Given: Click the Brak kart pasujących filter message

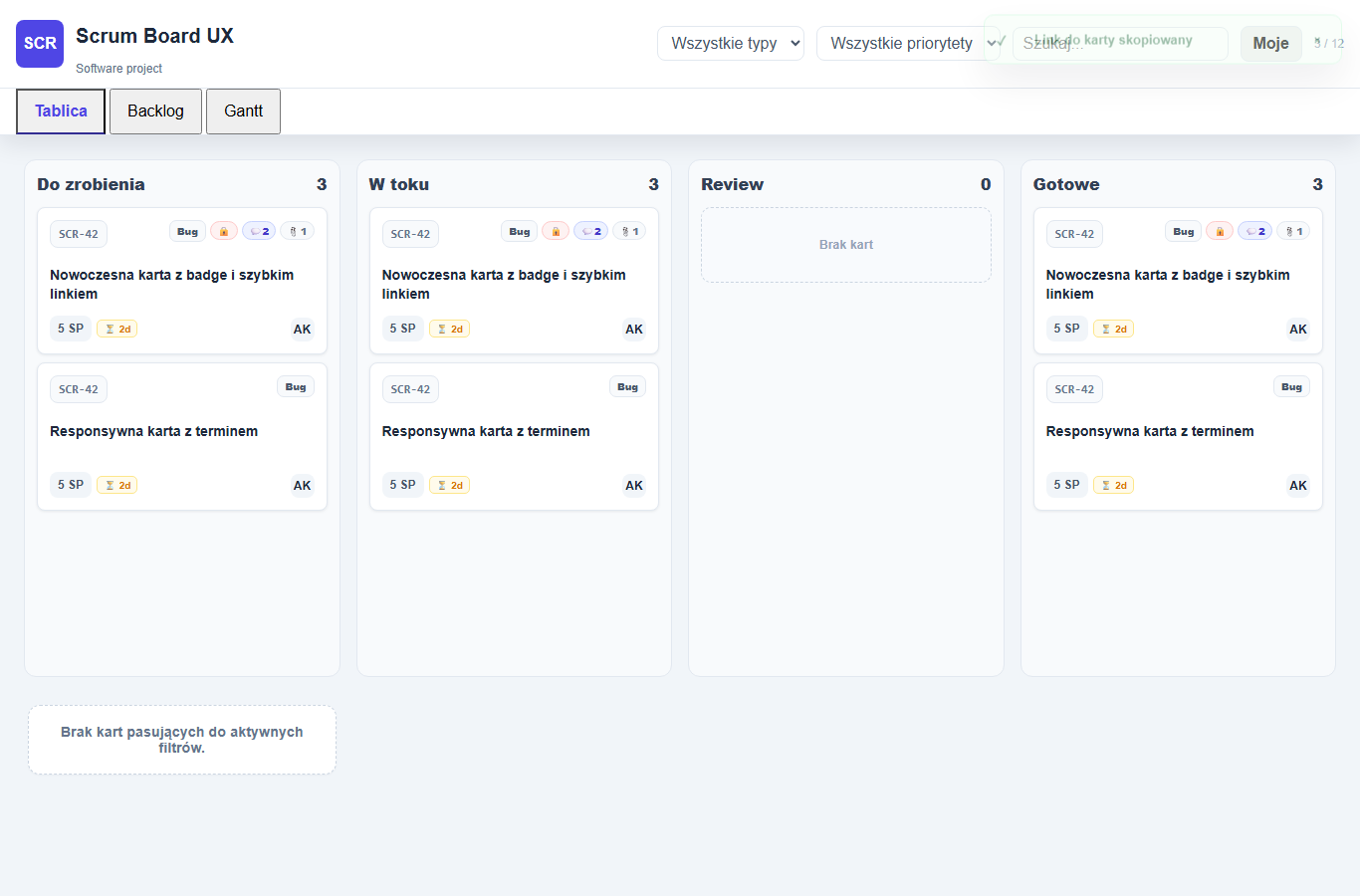Looking at the screenshot, I should pos(182,740).
